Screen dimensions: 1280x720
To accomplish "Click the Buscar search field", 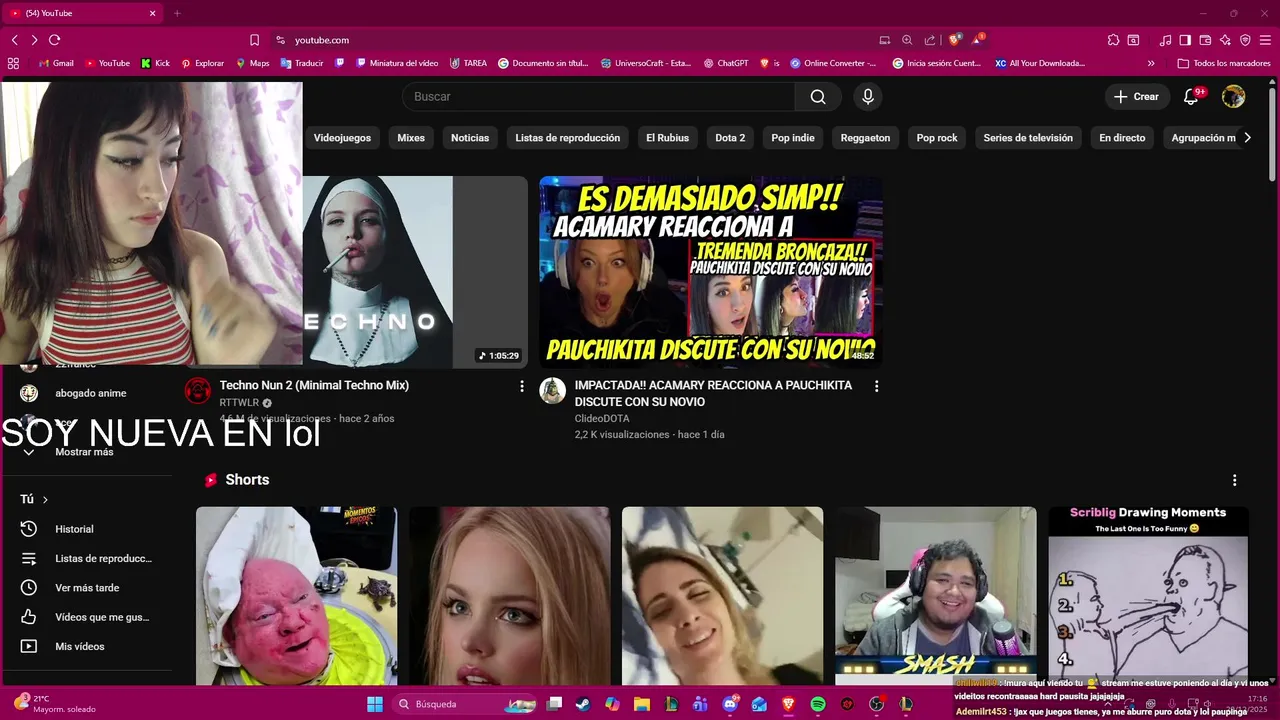I will 598,96.
